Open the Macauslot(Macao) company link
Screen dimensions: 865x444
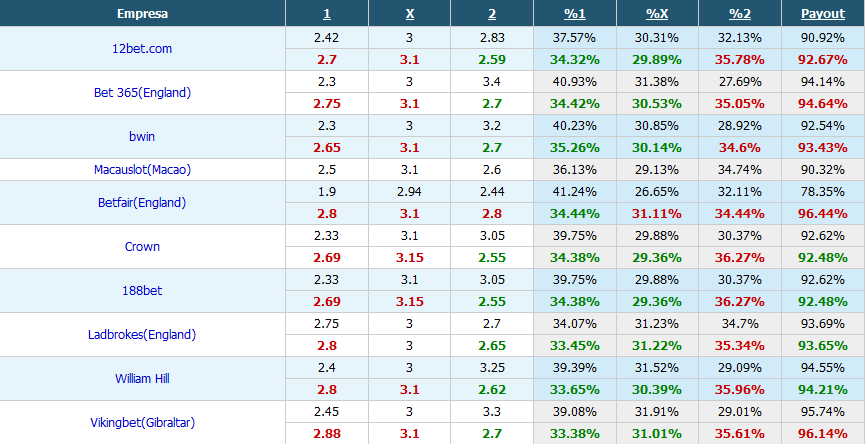(x=142, y=170)
